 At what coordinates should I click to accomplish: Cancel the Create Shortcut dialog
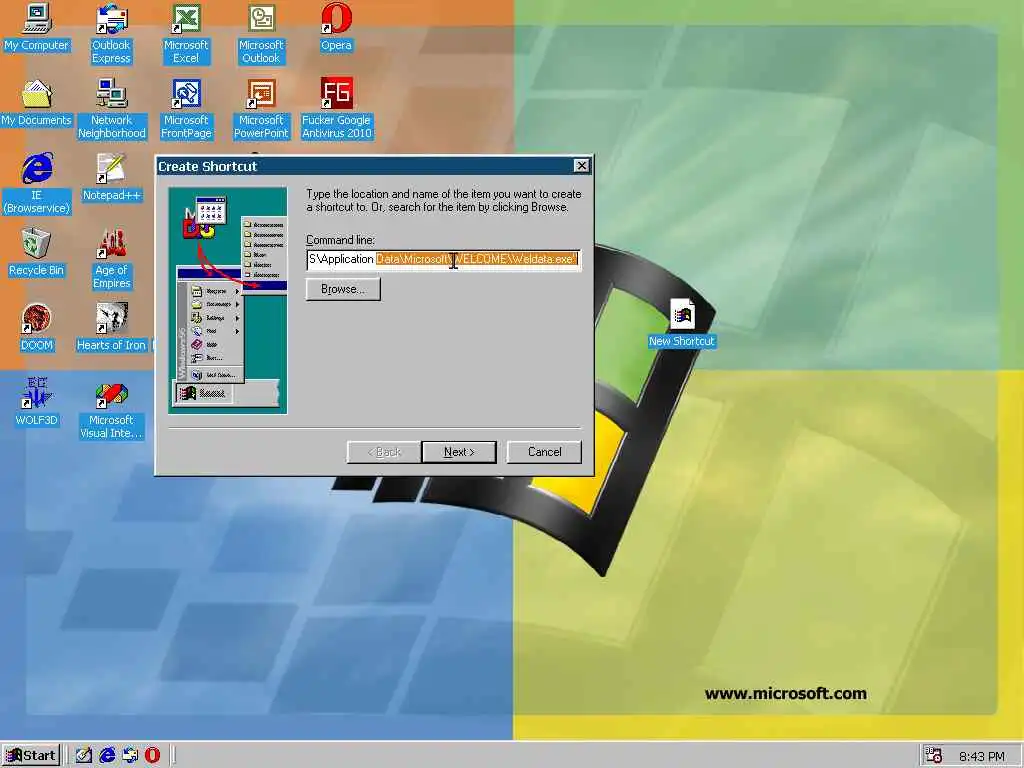(x=544, y=452)
